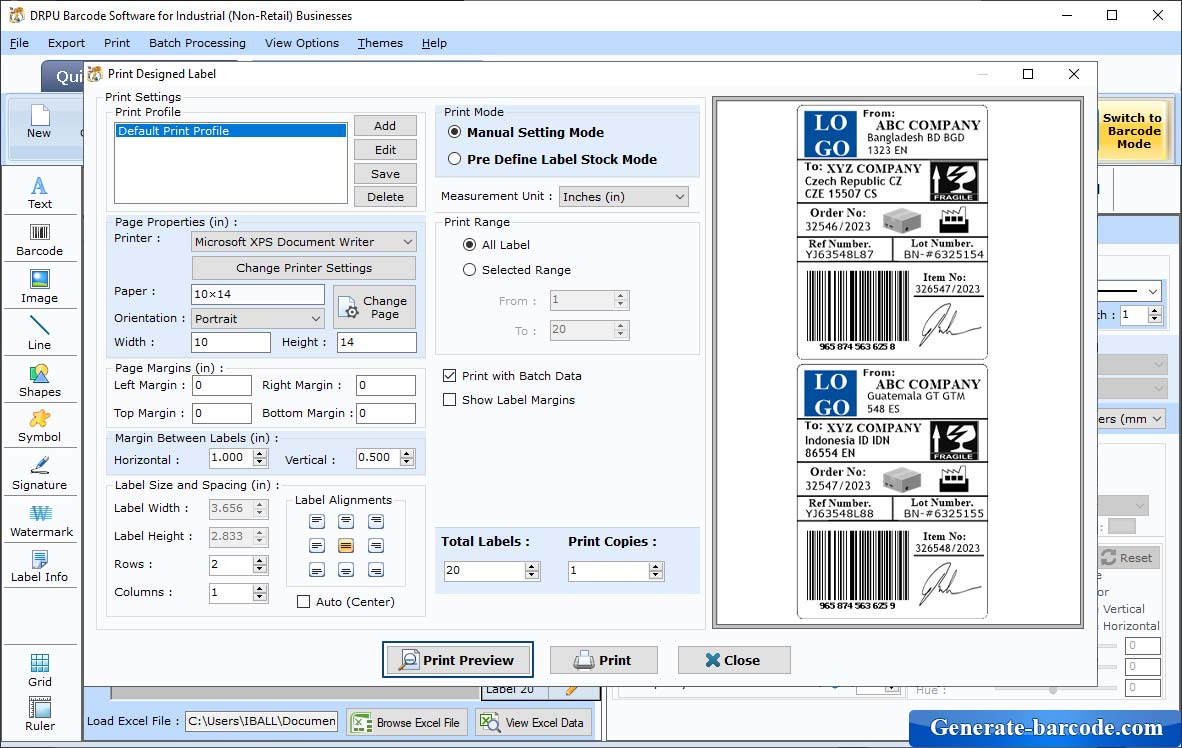Image resolution: width=1182 pixels, height=748 pixels.
Task: Select the Line tool in sidebar
Action: [40, 333]
